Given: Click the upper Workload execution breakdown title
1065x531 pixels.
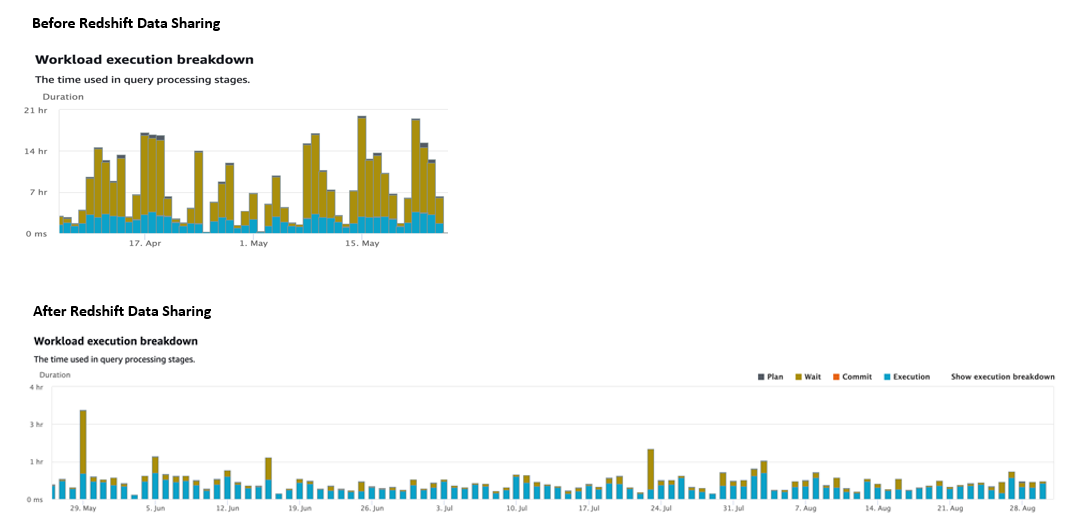Looking at the screenshot, I should click(144, 60).
